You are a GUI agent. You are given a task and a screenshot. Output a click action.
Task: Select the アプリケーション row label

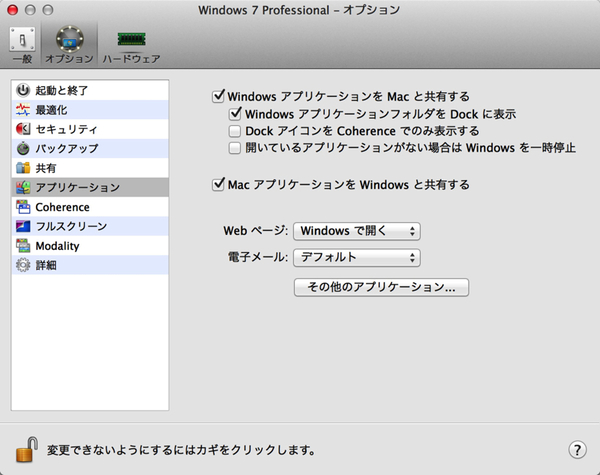point(78,187)
